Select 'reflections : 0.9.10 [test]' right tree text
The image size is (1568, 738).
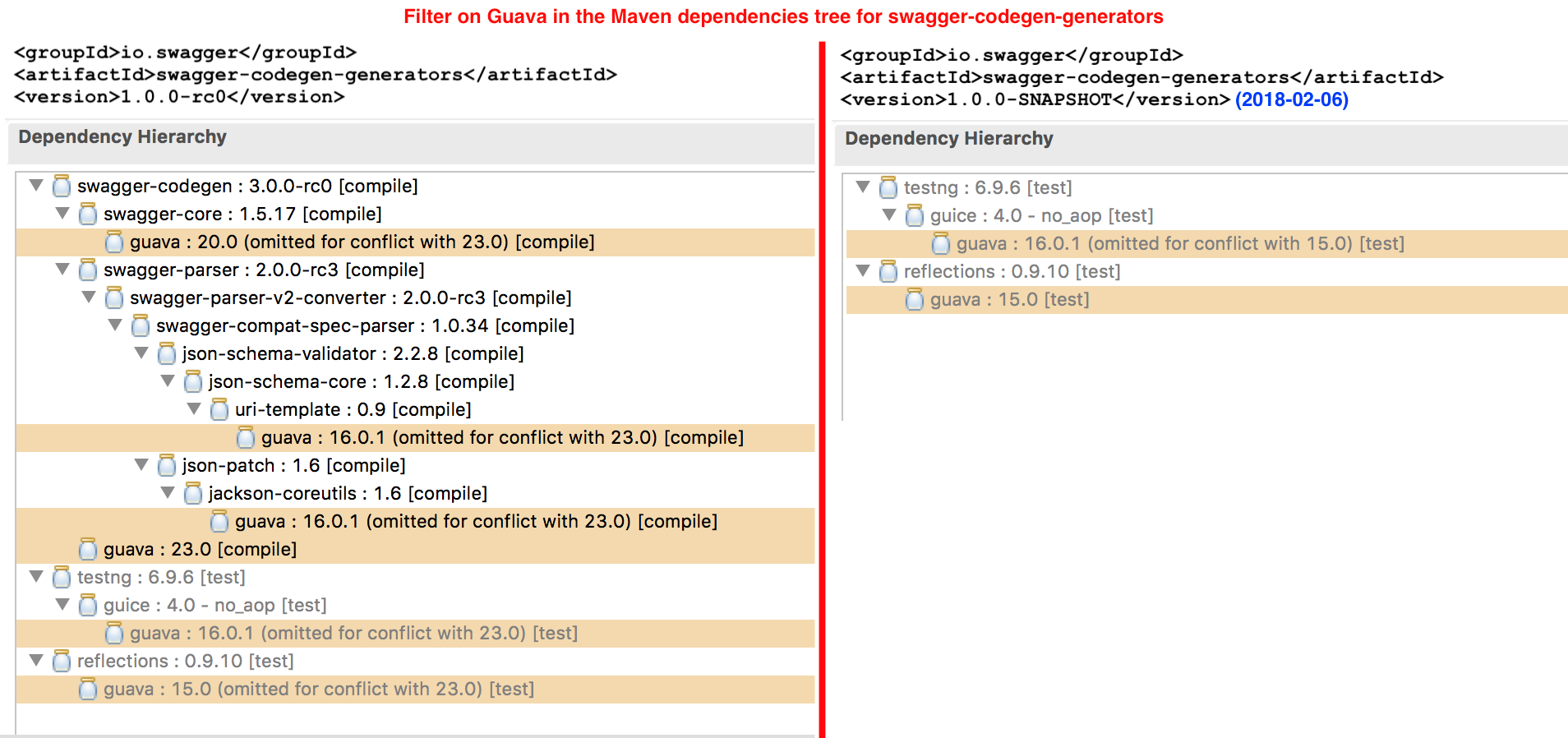tap(1012, 271)
